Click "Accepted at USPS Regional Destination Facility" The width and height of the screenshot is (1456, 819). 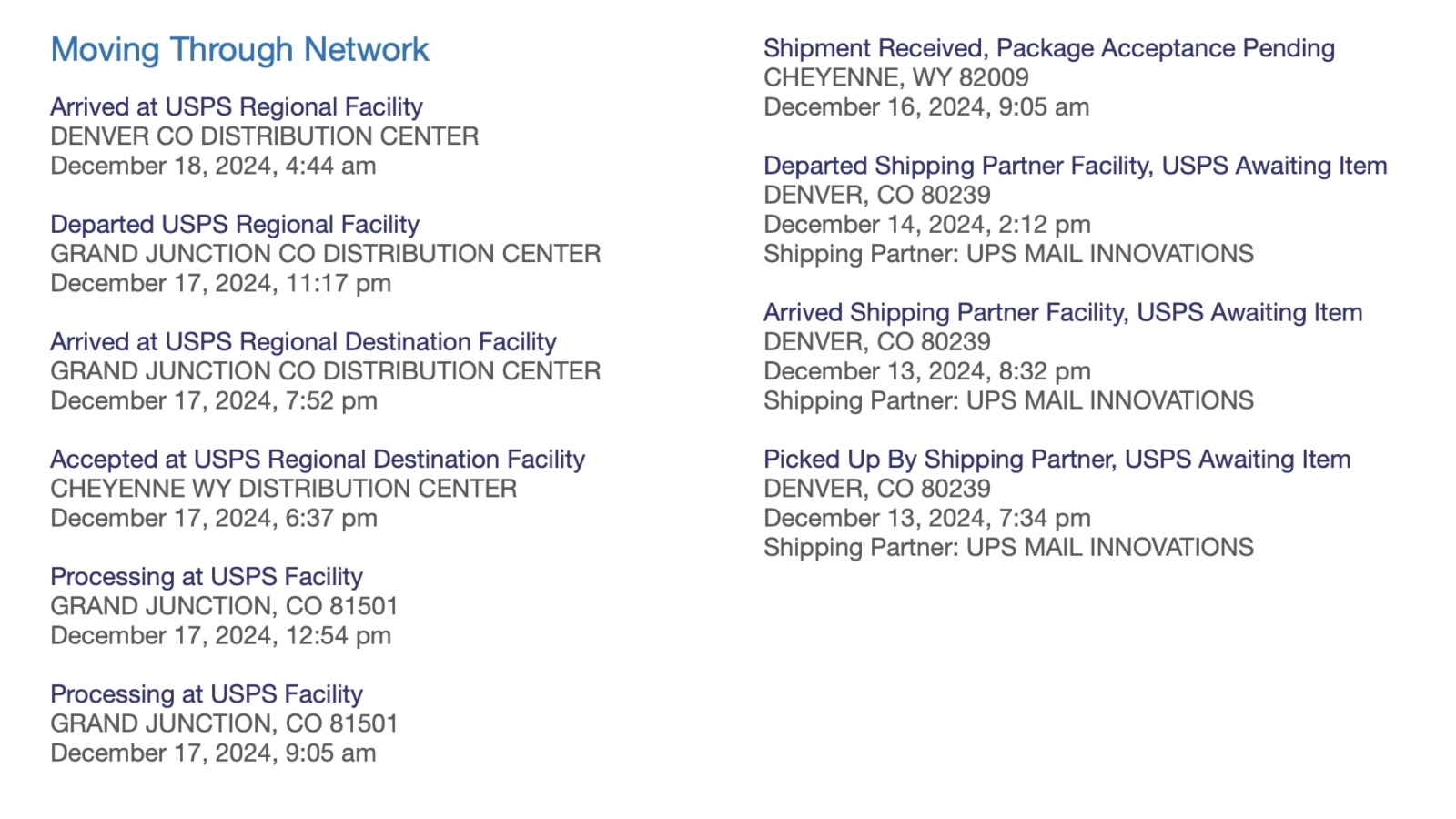pos(318,460)
